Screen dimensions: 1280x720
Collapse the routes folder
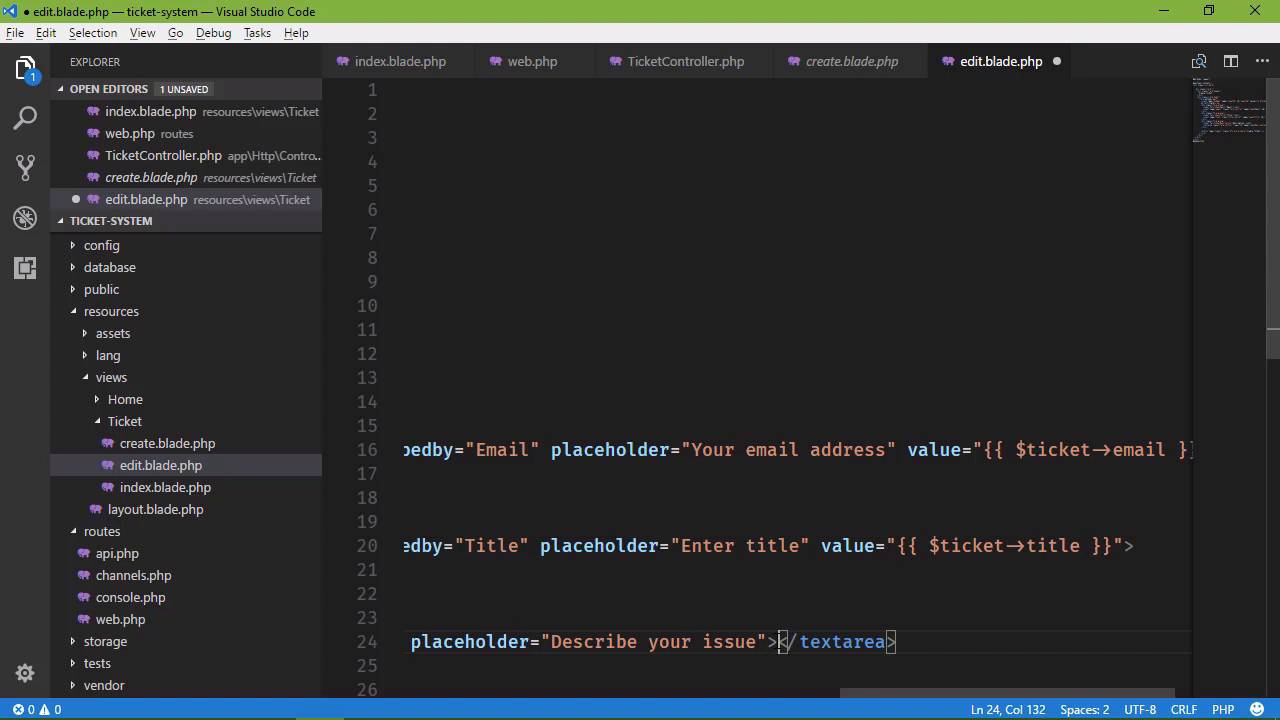point(72,531)
